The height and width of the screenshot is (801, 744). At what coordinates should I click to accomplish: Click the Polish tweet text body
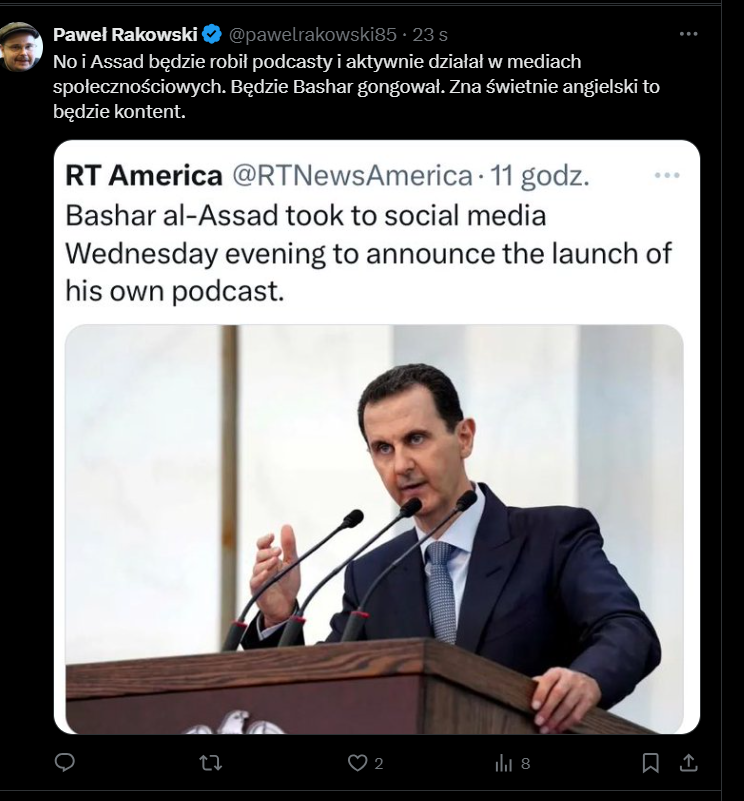coord(356,86)
